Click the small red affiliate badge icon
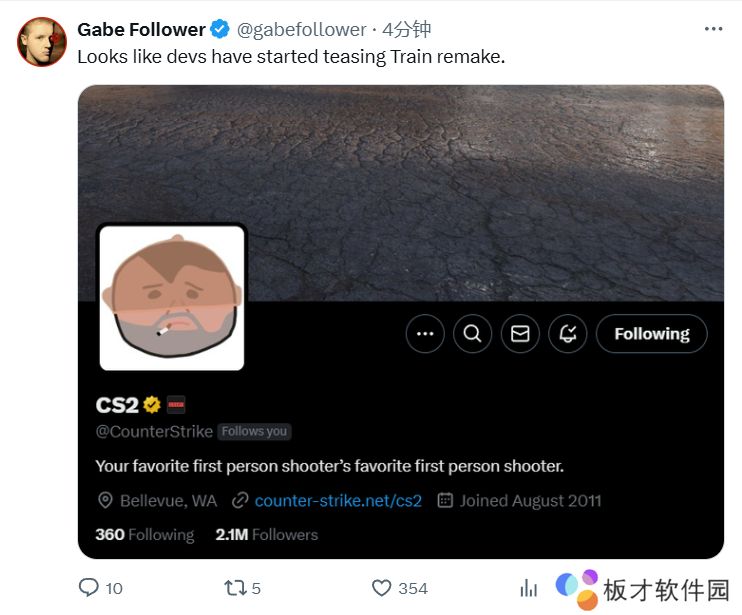The width and height of the screenshot is (742, 615). click(176, 405)
